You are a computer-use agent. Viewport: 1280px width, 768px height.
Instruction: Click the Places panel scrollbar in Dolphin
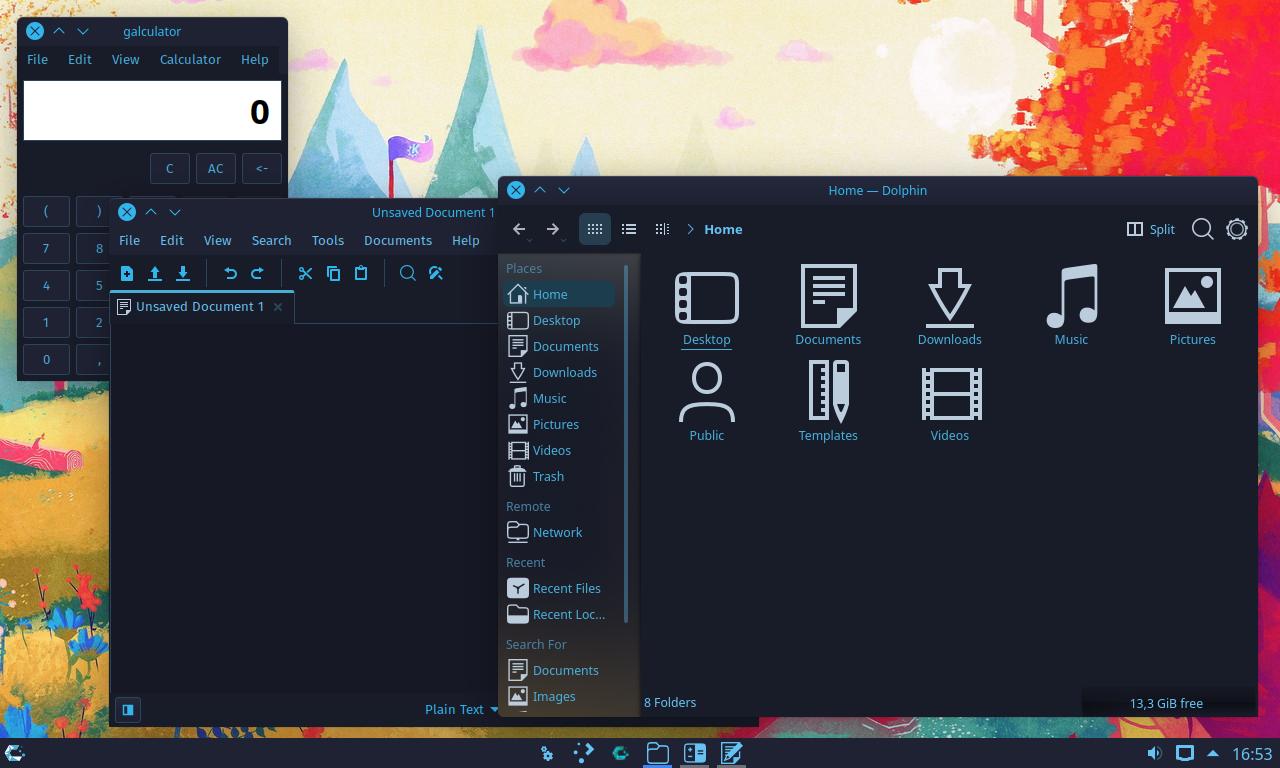[626, 443]
